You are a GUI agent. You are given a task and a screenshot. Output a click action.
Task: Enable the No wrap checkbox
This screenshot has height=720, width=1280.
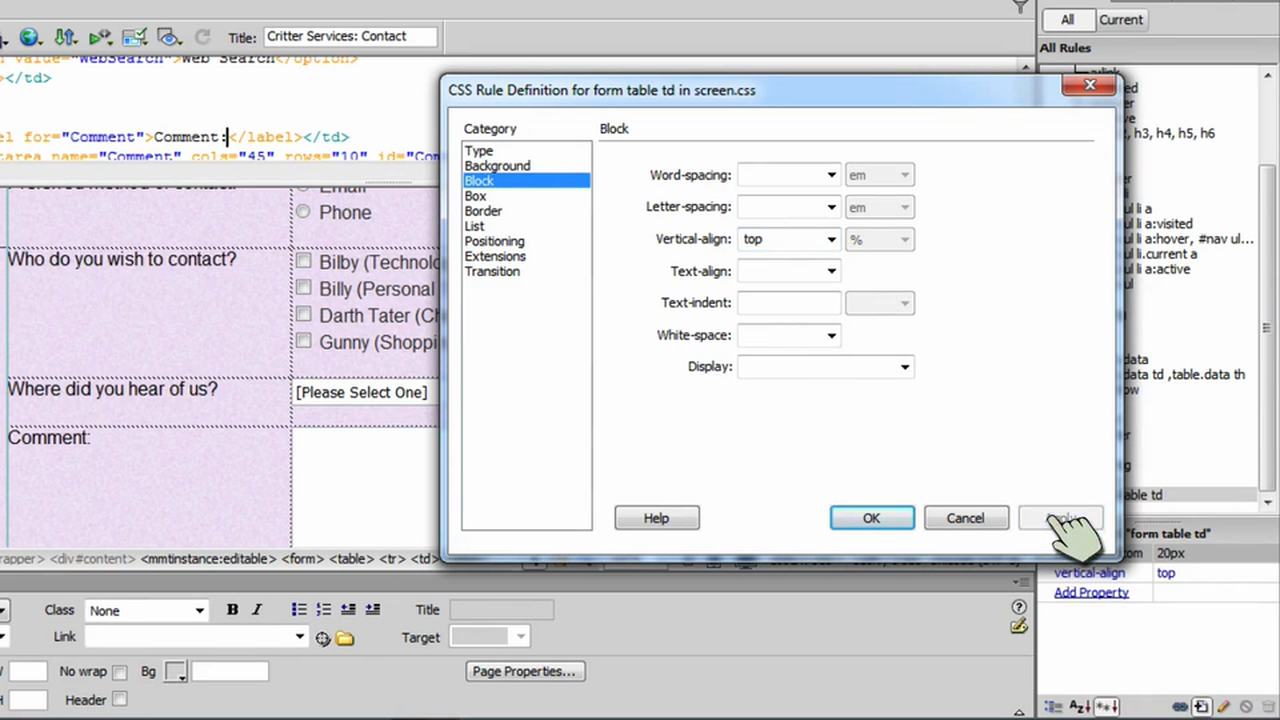pos(119,671)
